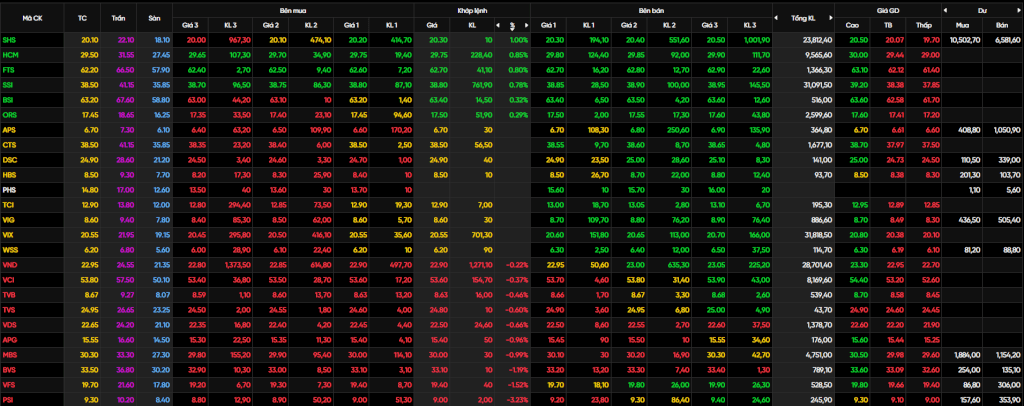Click the Thấp column header

[923, 25]
